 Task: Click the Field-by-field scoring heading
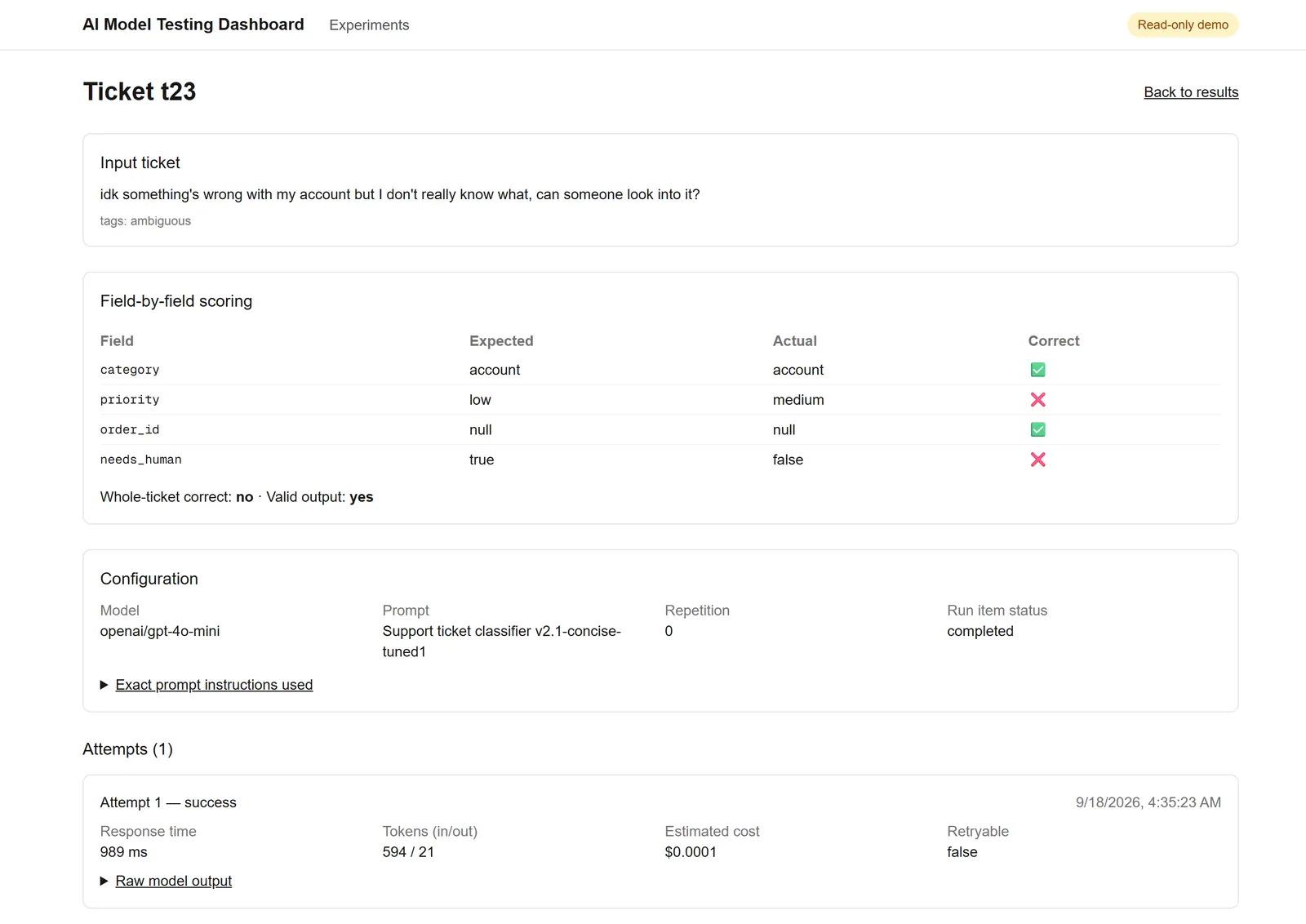pyautogui.click(x=176, y=301)
